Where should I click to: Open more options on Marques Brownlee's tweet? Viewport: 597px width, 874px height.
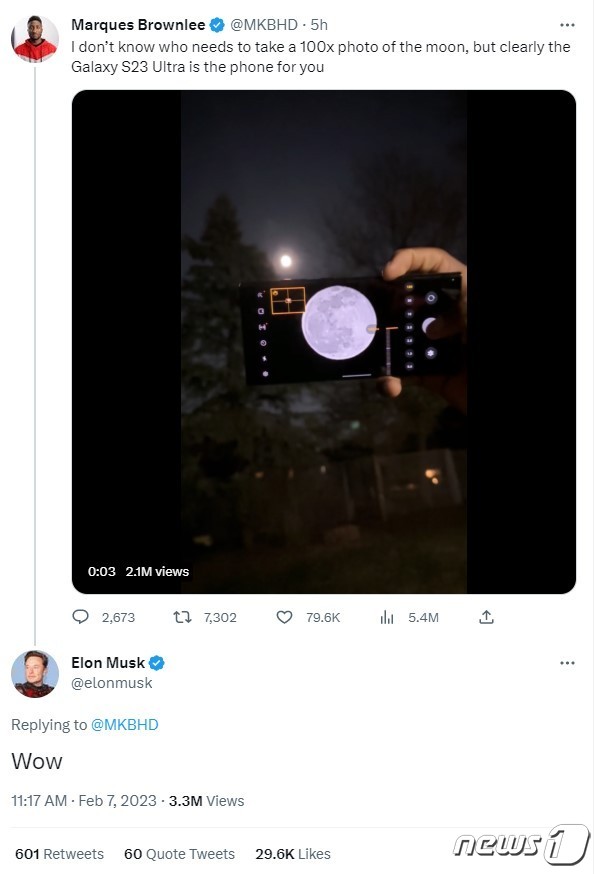pyautogui.click(x=567, y=25)
